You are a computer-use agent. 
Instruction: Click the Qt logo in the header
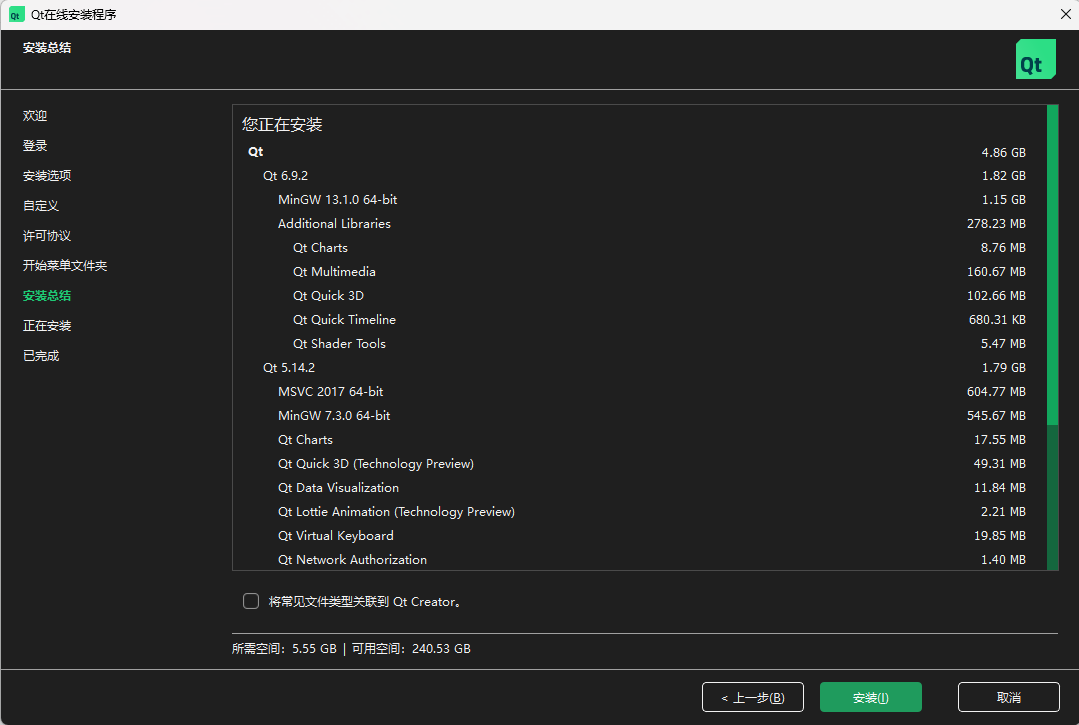pyautogui.click(x=1036, y=59)
